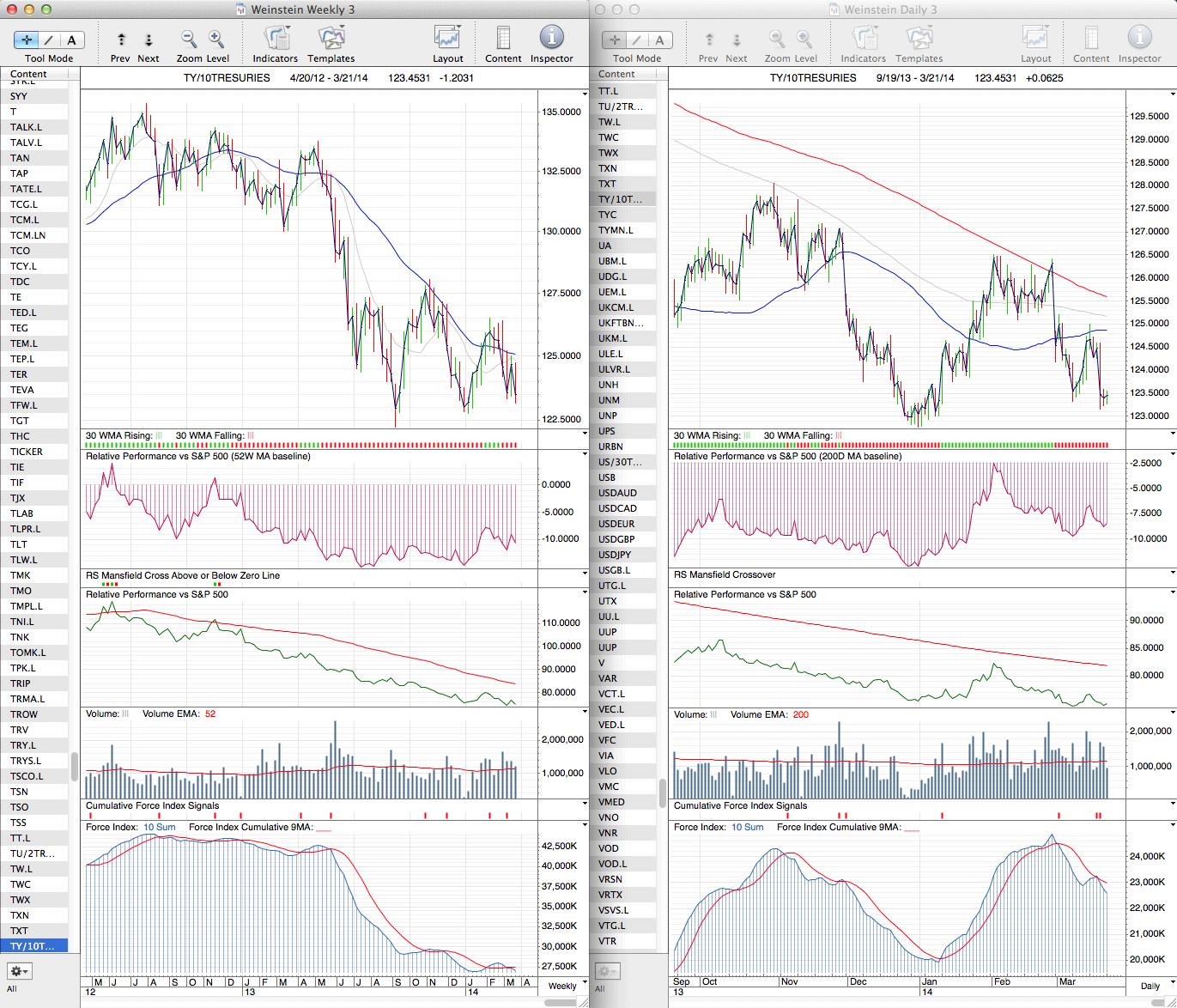
Task: Click the Weekly ticker list scrollbar
Action: tap(75, 764)
